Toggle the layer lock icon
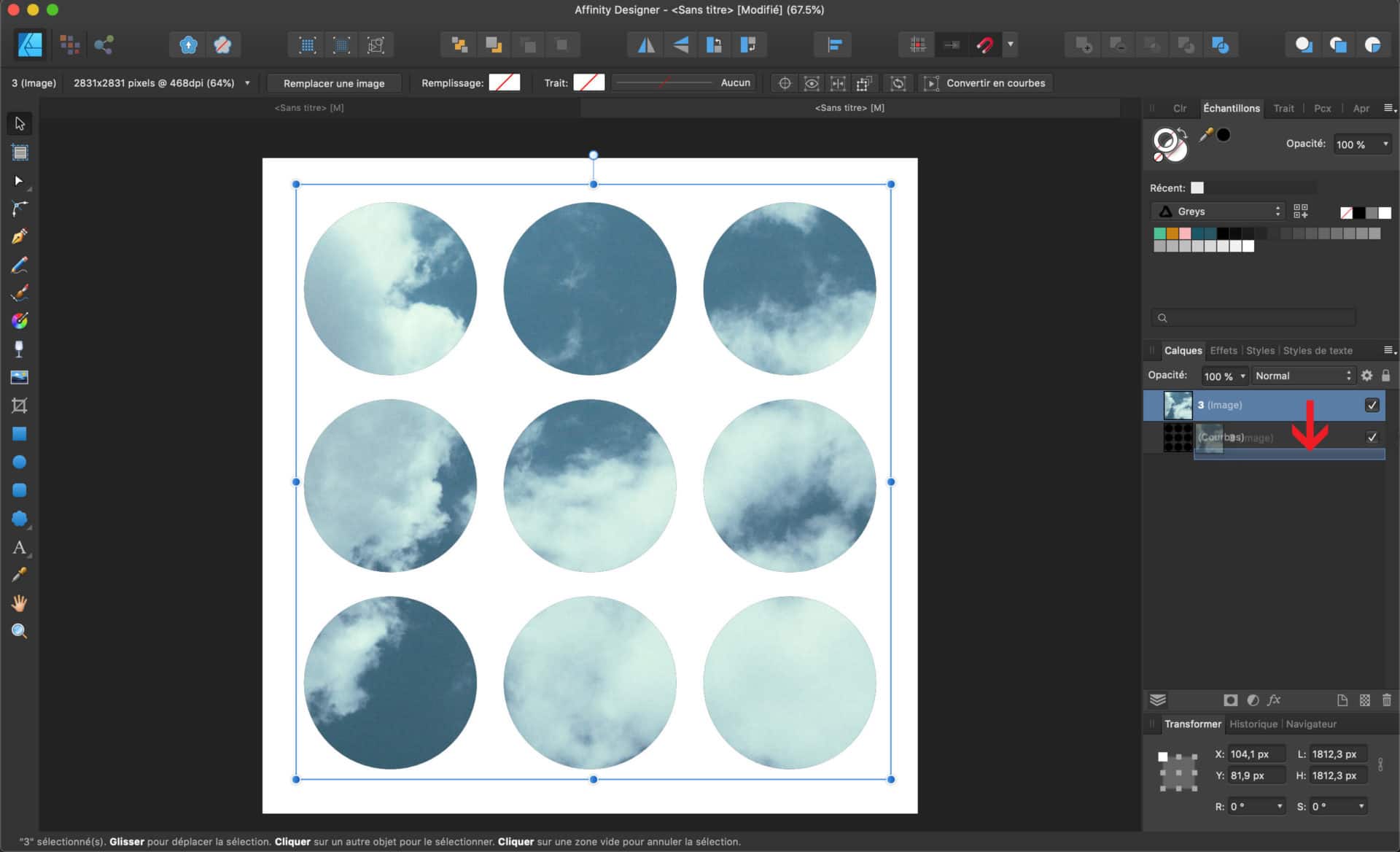Screen dimensions: 1400x852 click(1385, 376)
